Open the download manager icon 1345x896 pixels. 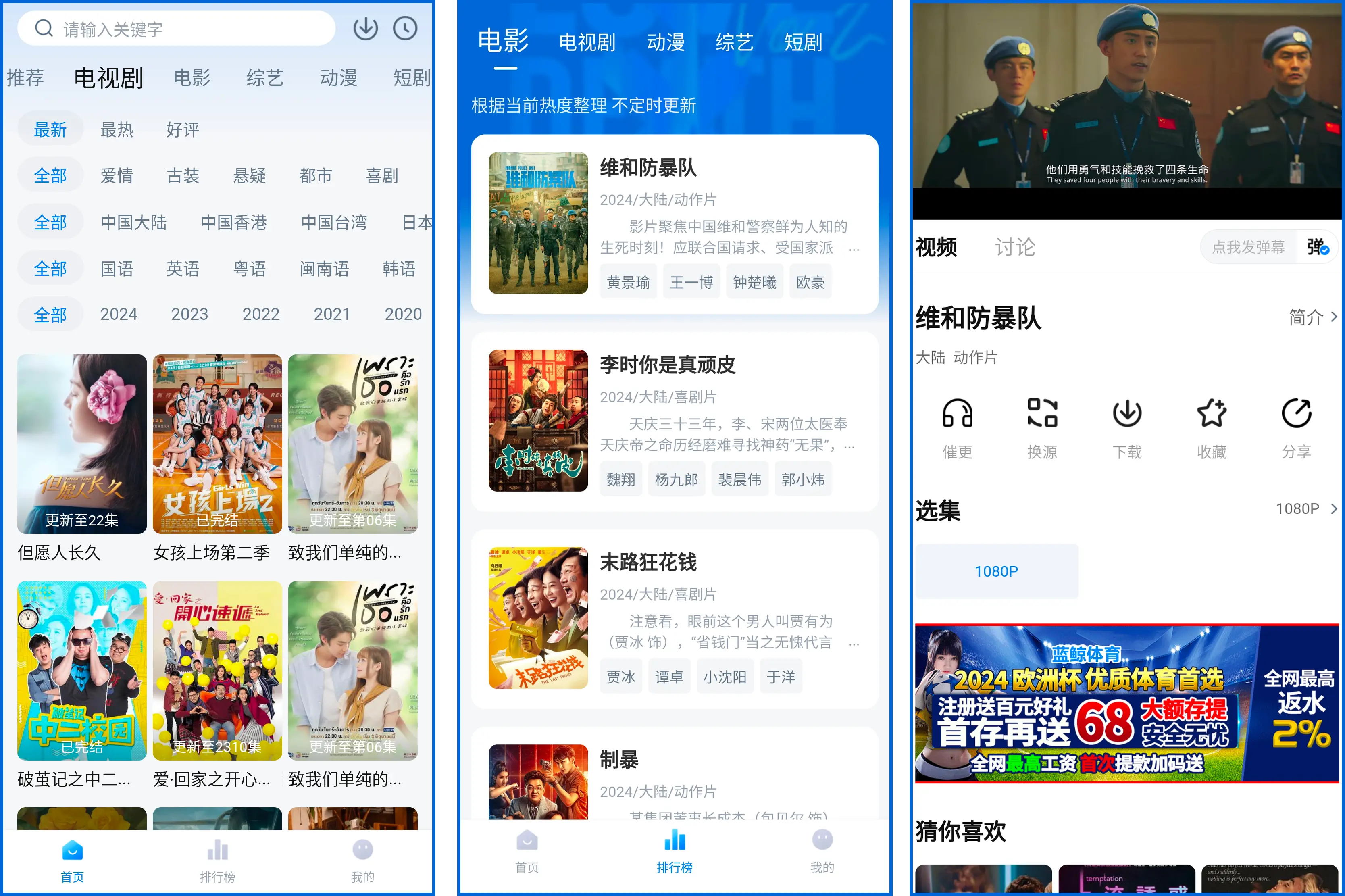tap(365, 29)
